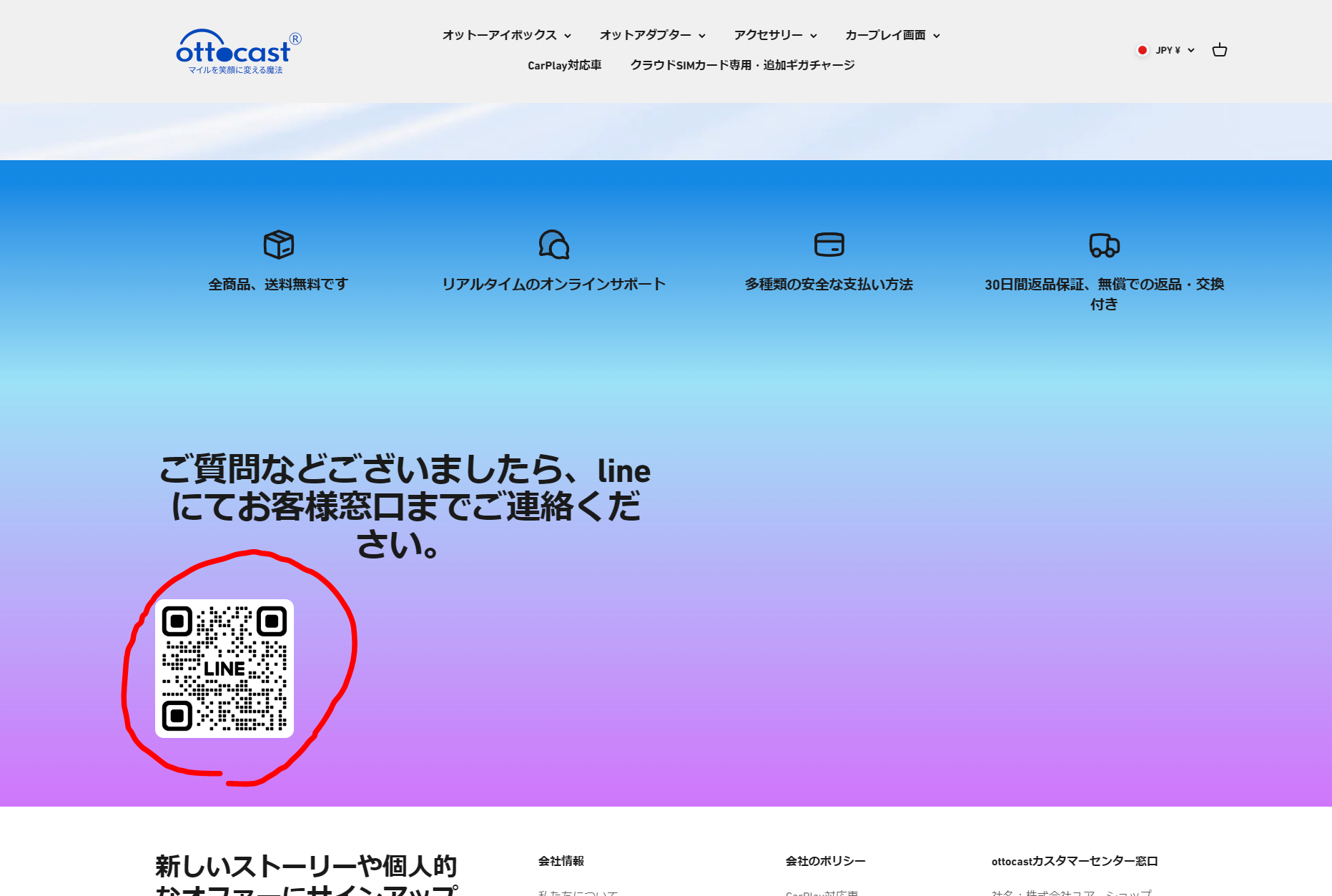Image resolution: width=1332 pixels, height=896 pixels.
Task: Click the return delivery truck icon
Action: pyautogui.click(x=1104, y=245)
